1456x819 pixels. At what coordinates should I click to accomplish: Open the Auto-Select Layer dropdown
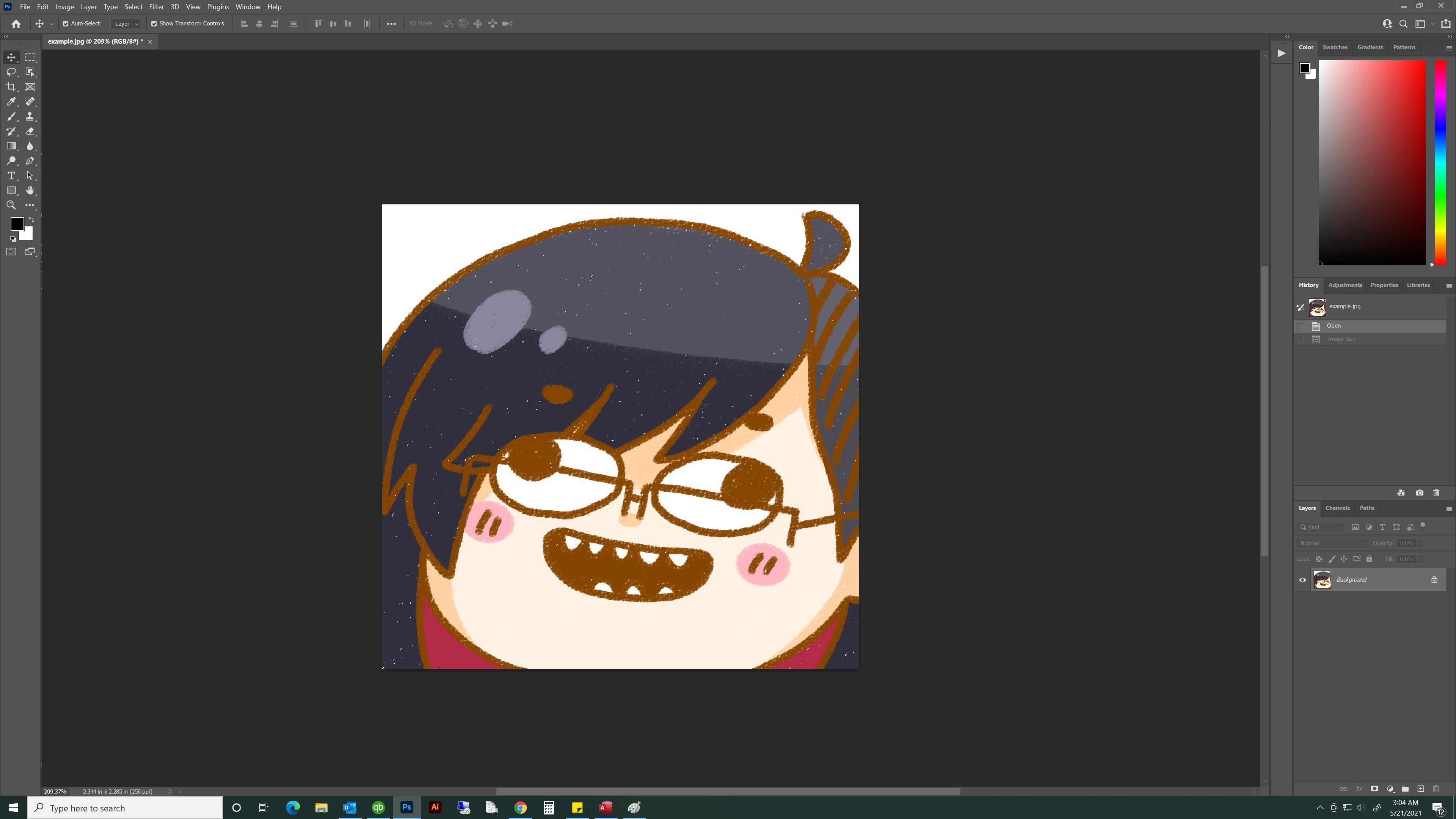(126, 24)
